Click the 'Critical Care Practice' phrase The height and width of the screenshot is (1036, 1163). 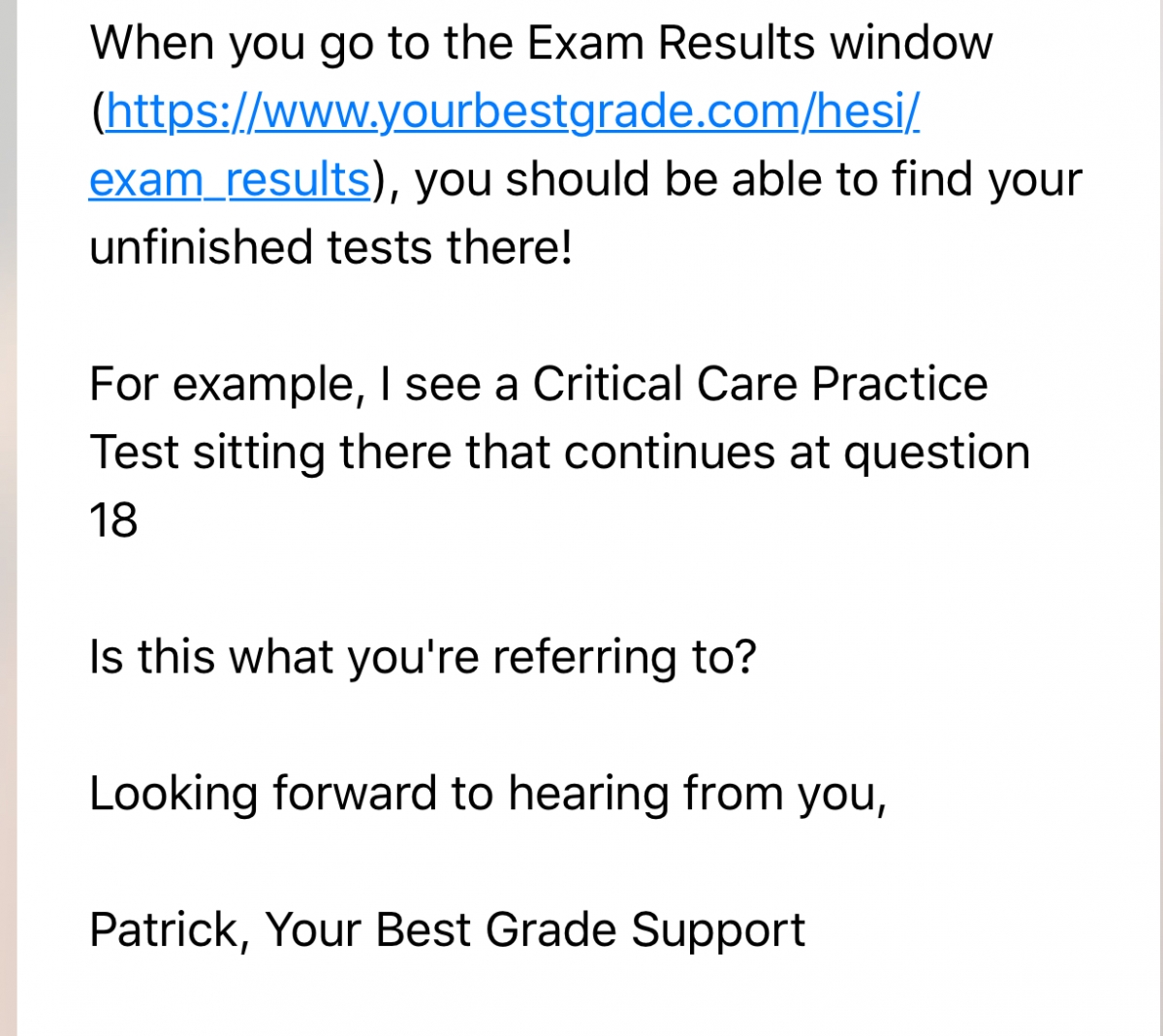coord(760,384)
